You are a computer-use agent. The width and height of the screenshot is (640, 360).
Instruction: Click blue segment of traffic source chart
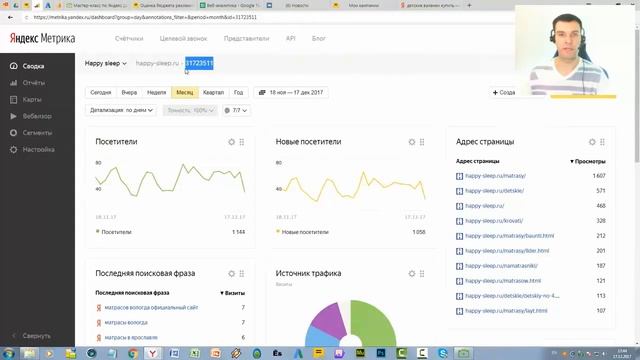coord(320,337)
